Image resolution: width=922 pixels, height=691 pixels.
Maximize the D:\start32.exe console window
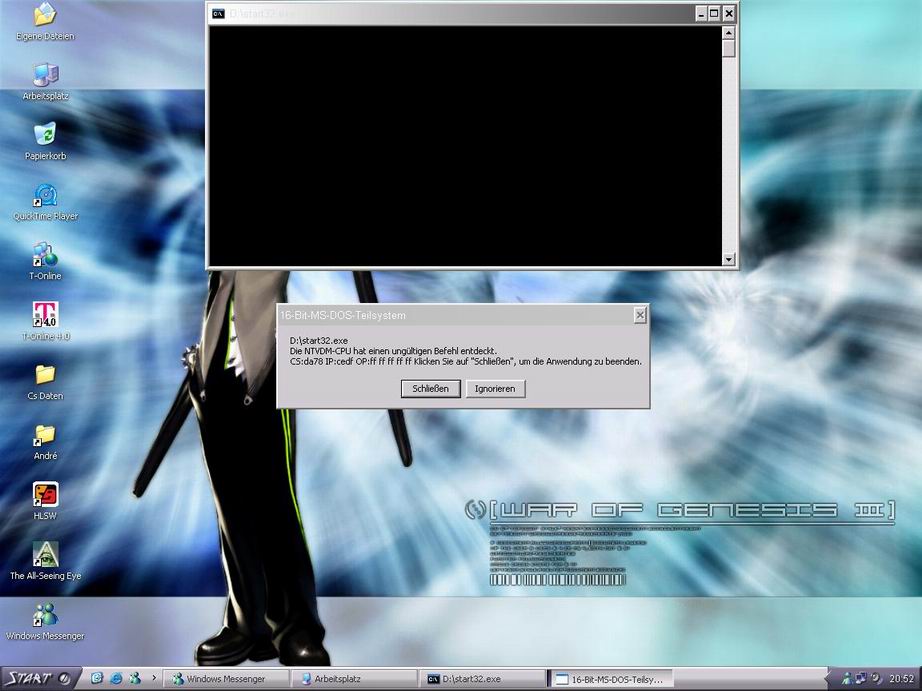coord(714,14)
